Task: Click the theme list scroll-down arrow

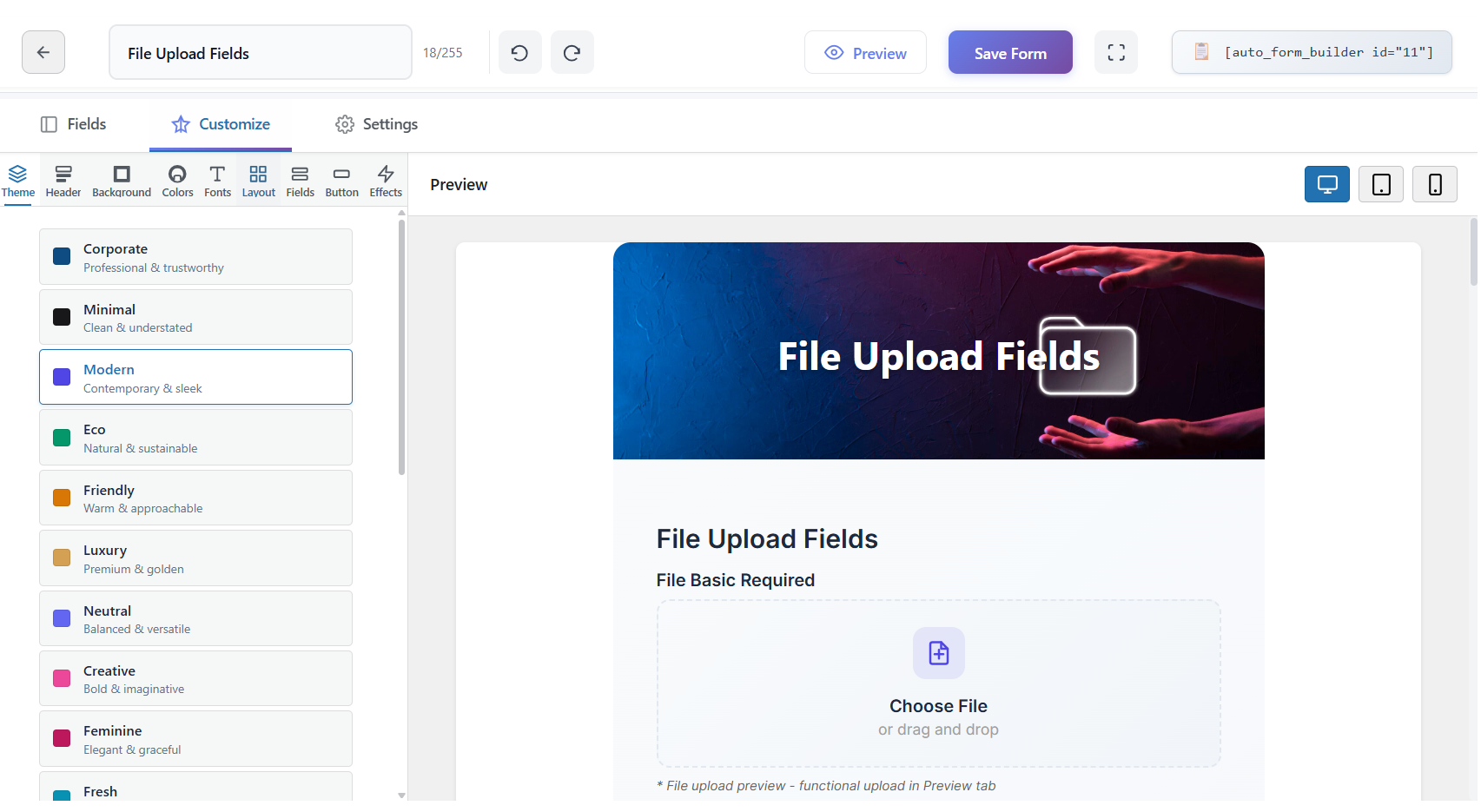Action: coord(401,795)
